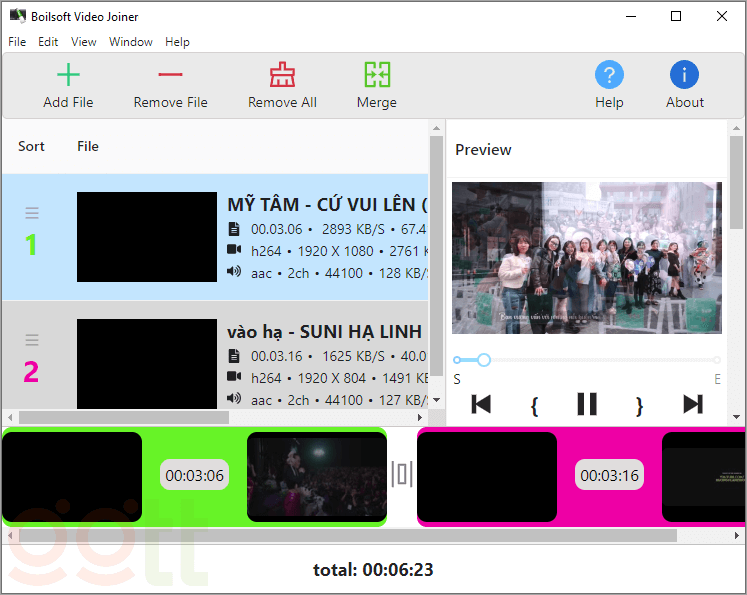Image resolution: width=747 pixels, height=595 pixels.
Task: Open the View menu
Action: click(84, 42)
